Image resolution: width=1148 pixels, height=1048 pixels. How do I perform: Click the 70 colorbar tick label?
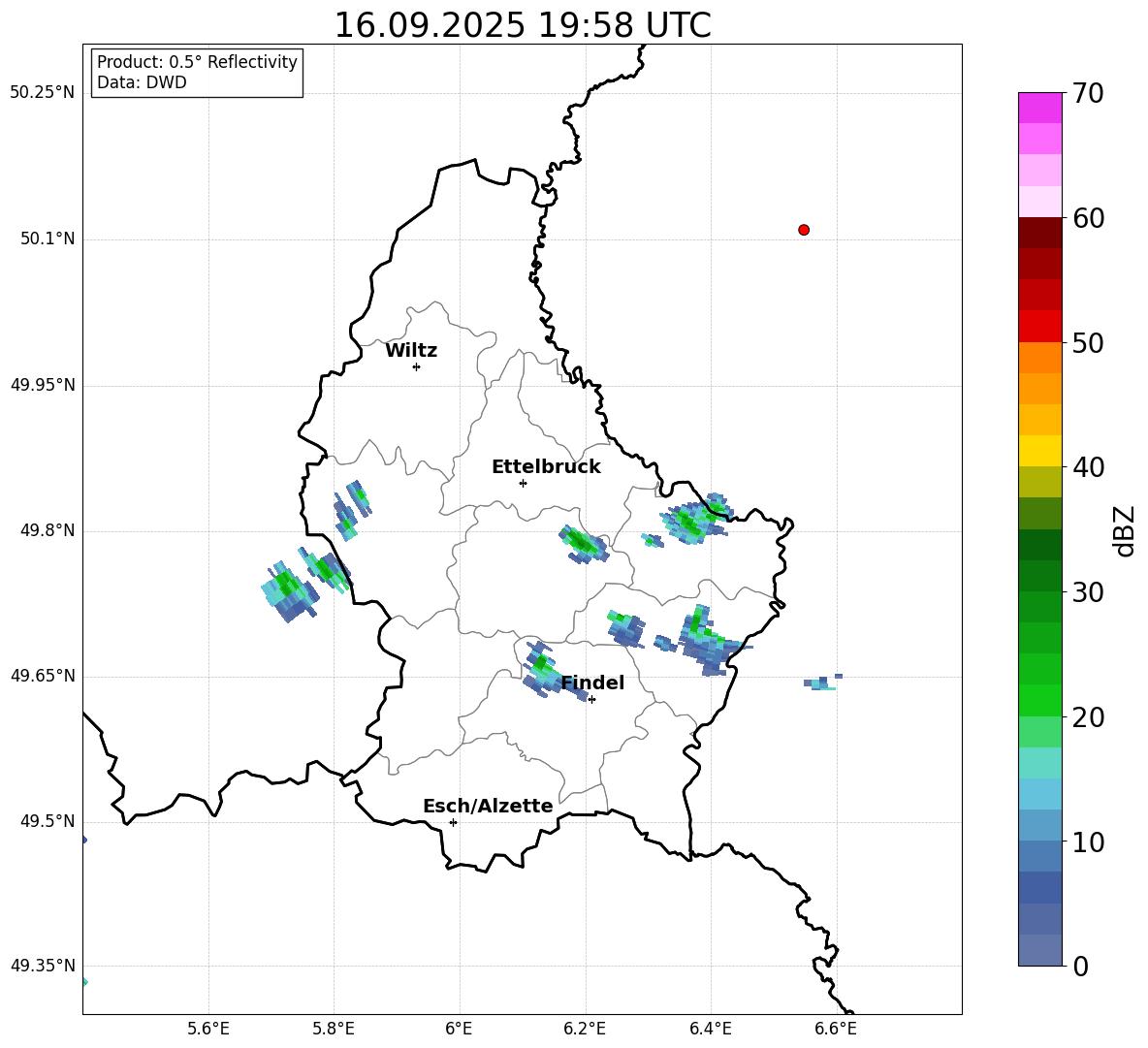point(1088,94)
